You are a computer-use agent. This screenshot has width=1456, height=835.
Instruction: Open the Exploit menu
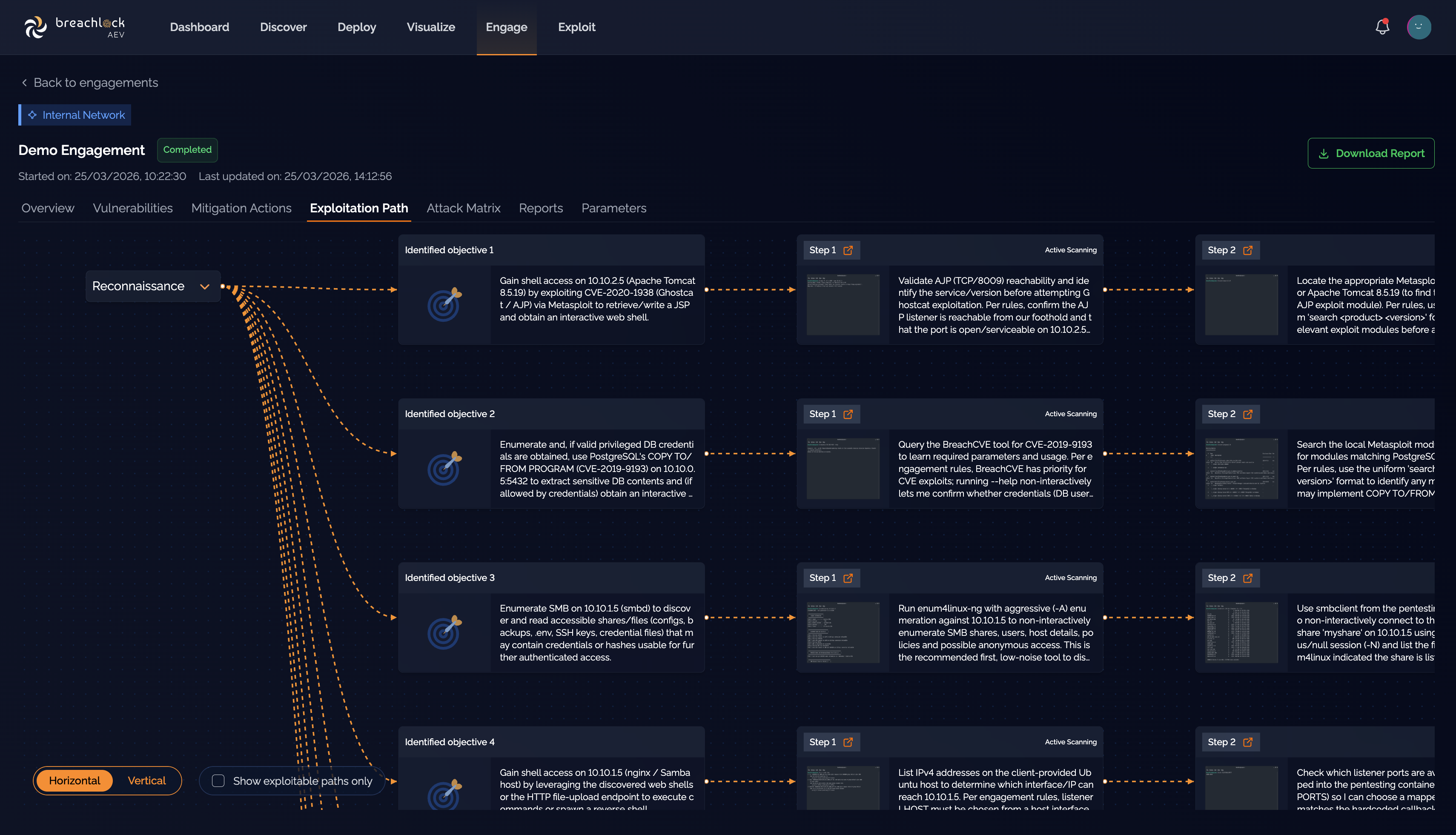click(x=576, y=27)
